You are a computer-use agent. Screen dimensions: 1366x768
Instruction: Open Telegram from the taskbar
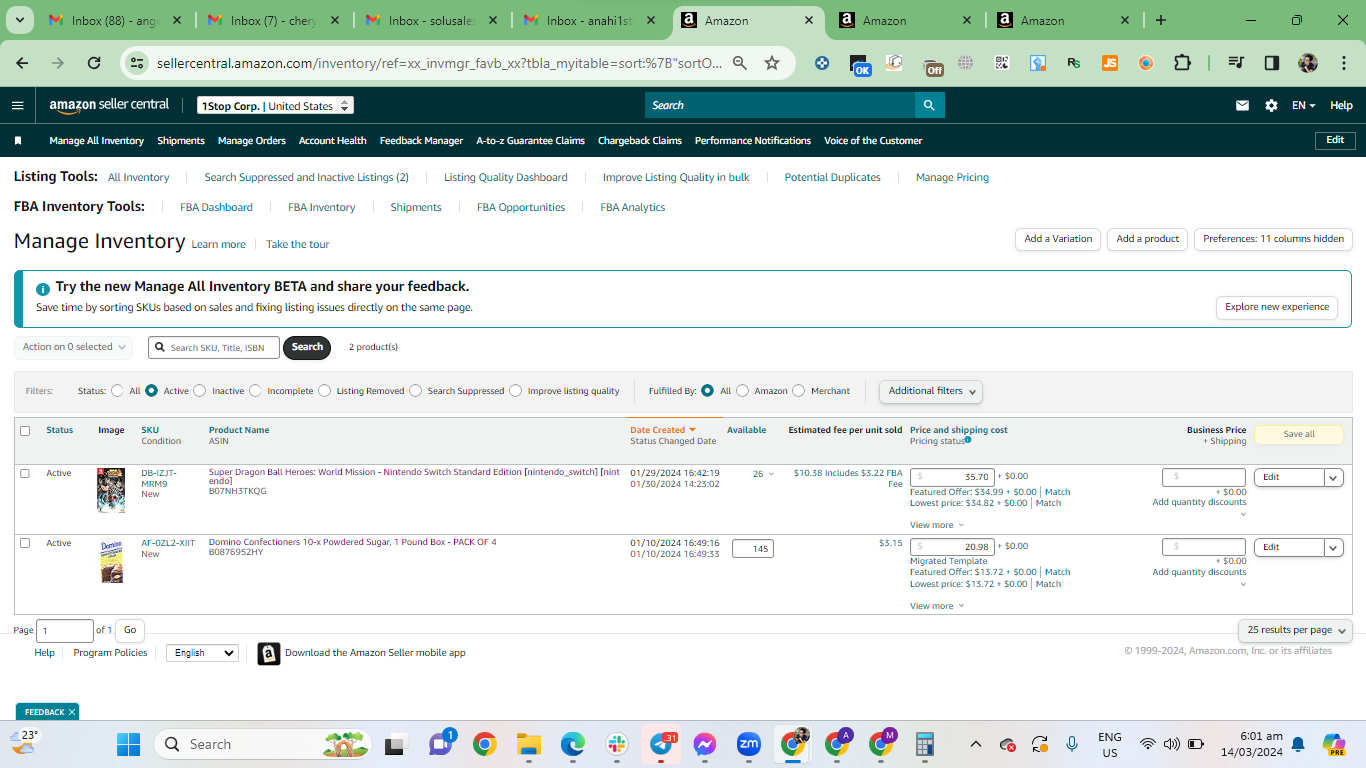tap(662, 744)
